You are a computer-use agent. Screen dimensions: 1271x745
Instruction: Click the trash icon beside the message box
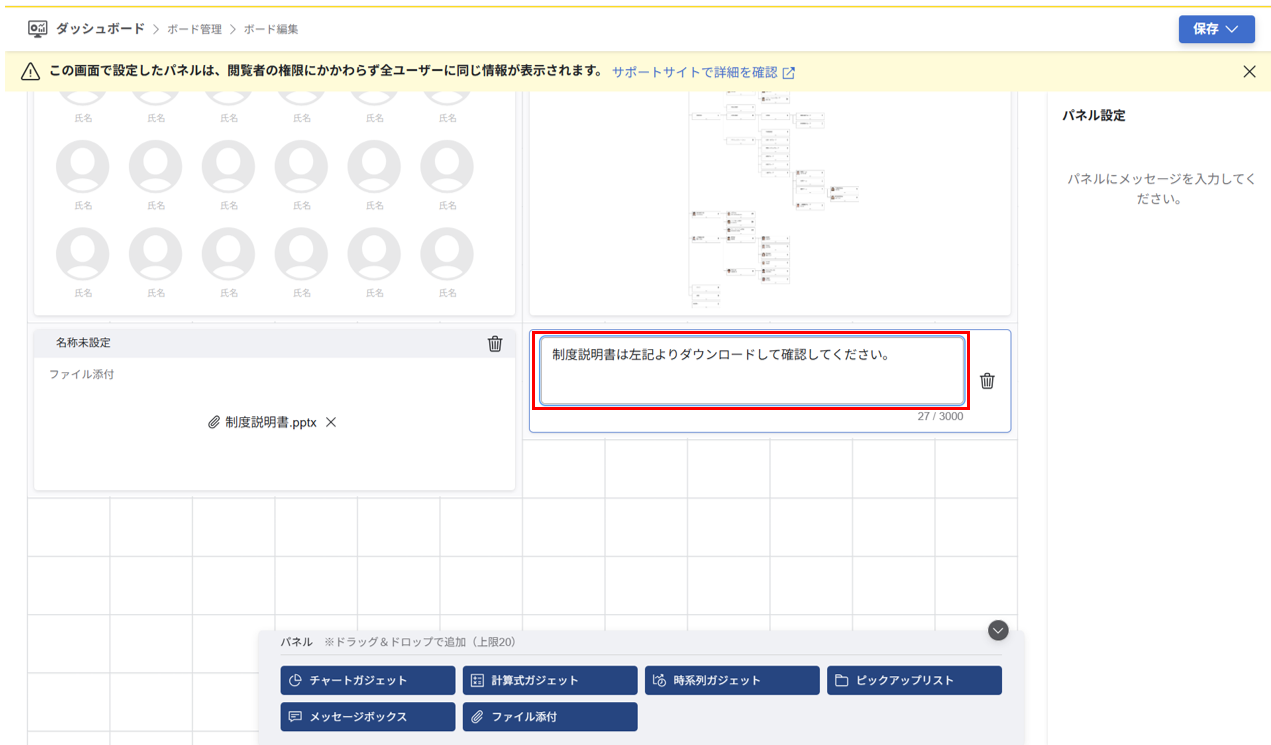pyautogui.click(x=987, y=381)
